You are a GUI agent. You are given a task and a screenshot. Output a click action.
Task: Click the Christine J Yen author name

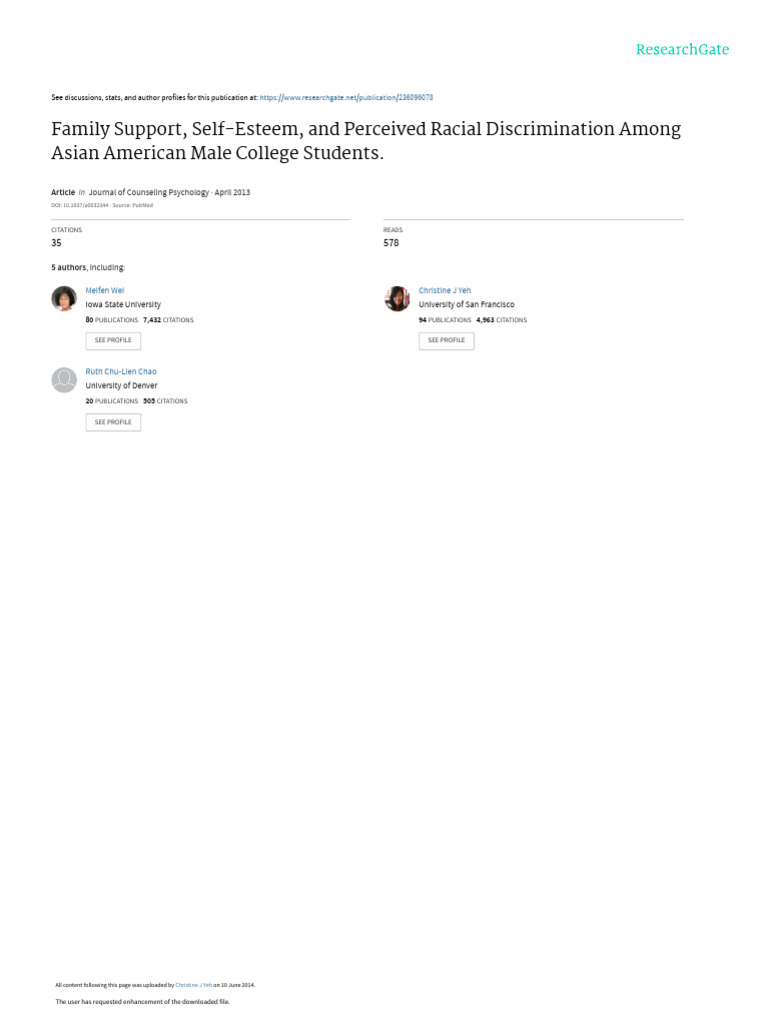tap(444, 290)
